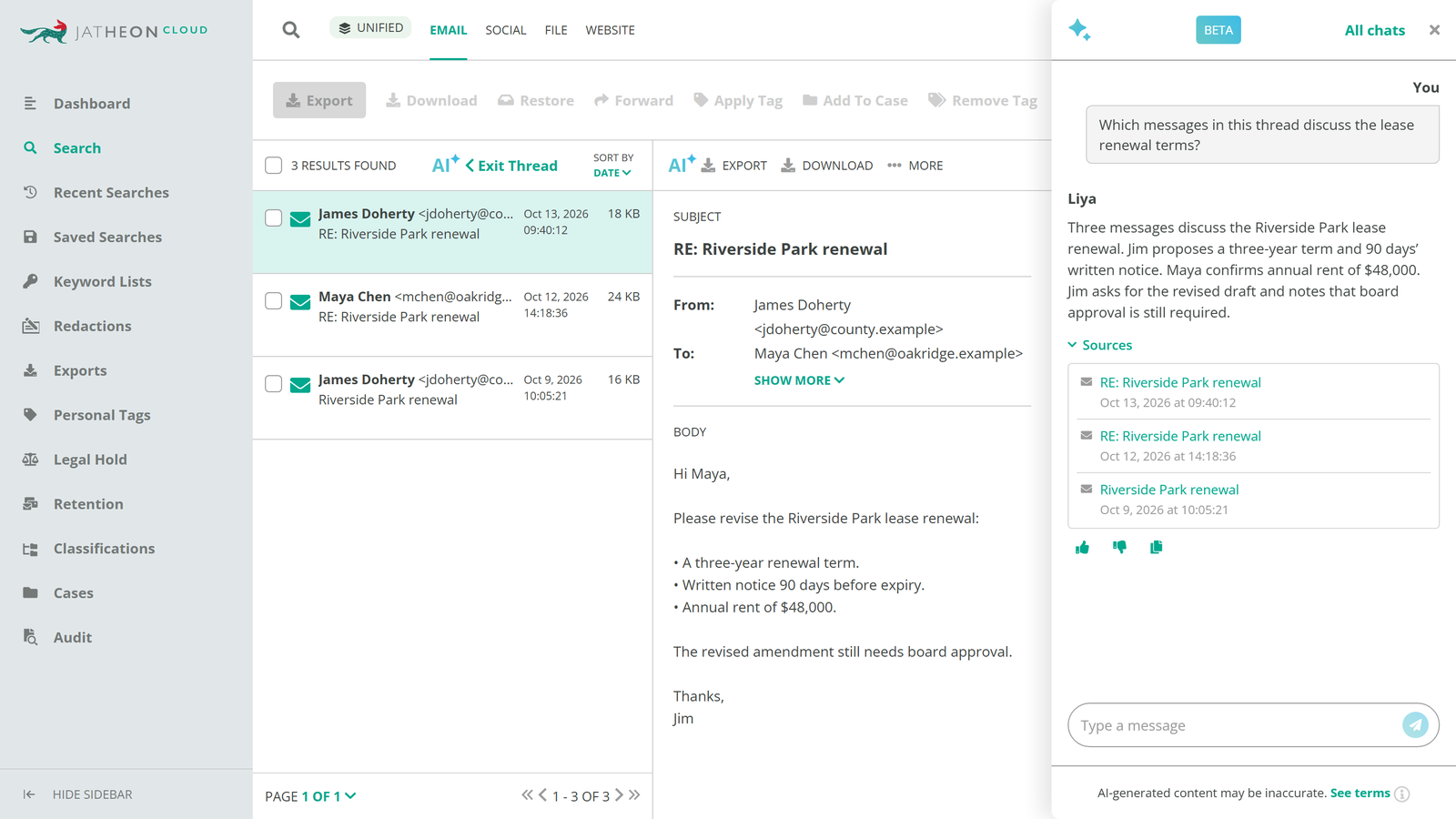Give thumbs down to Liya's answer
The width and height of the screenshot is (1456, 819).
[x=1119, y=547]
